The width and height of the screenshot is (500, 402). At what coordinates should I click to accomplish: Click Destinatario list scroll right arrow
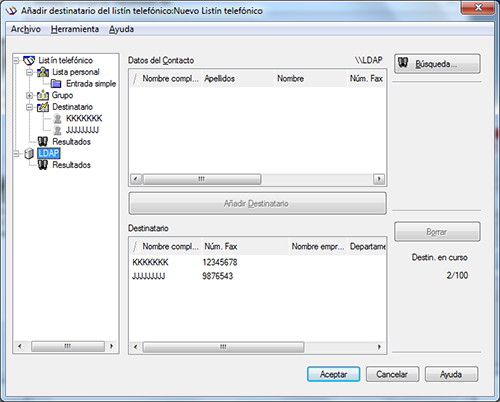pos(379,347)
